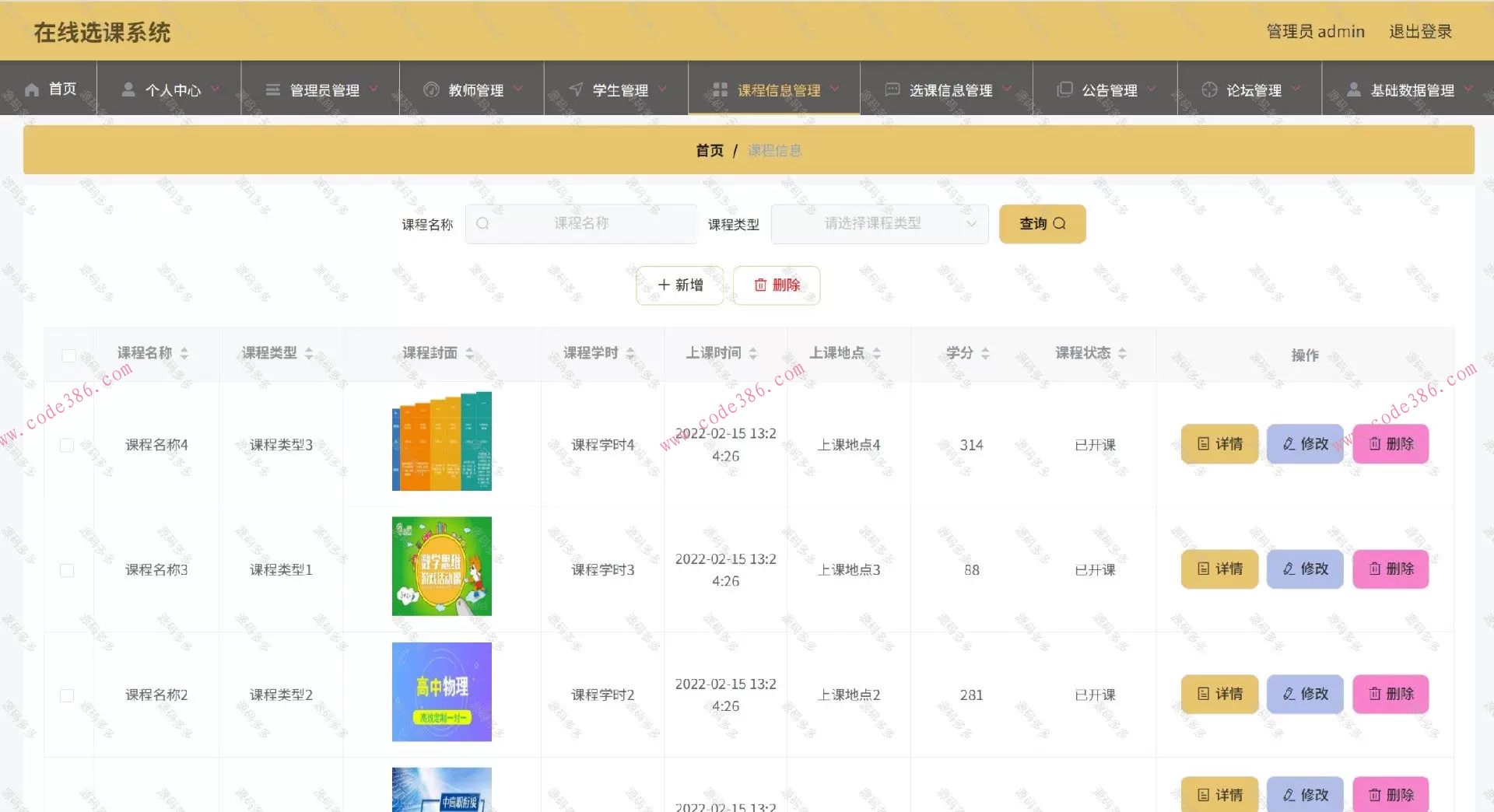Click the home icon next to 首页
The image size is (1494, 812).
(x=31, y=89)
